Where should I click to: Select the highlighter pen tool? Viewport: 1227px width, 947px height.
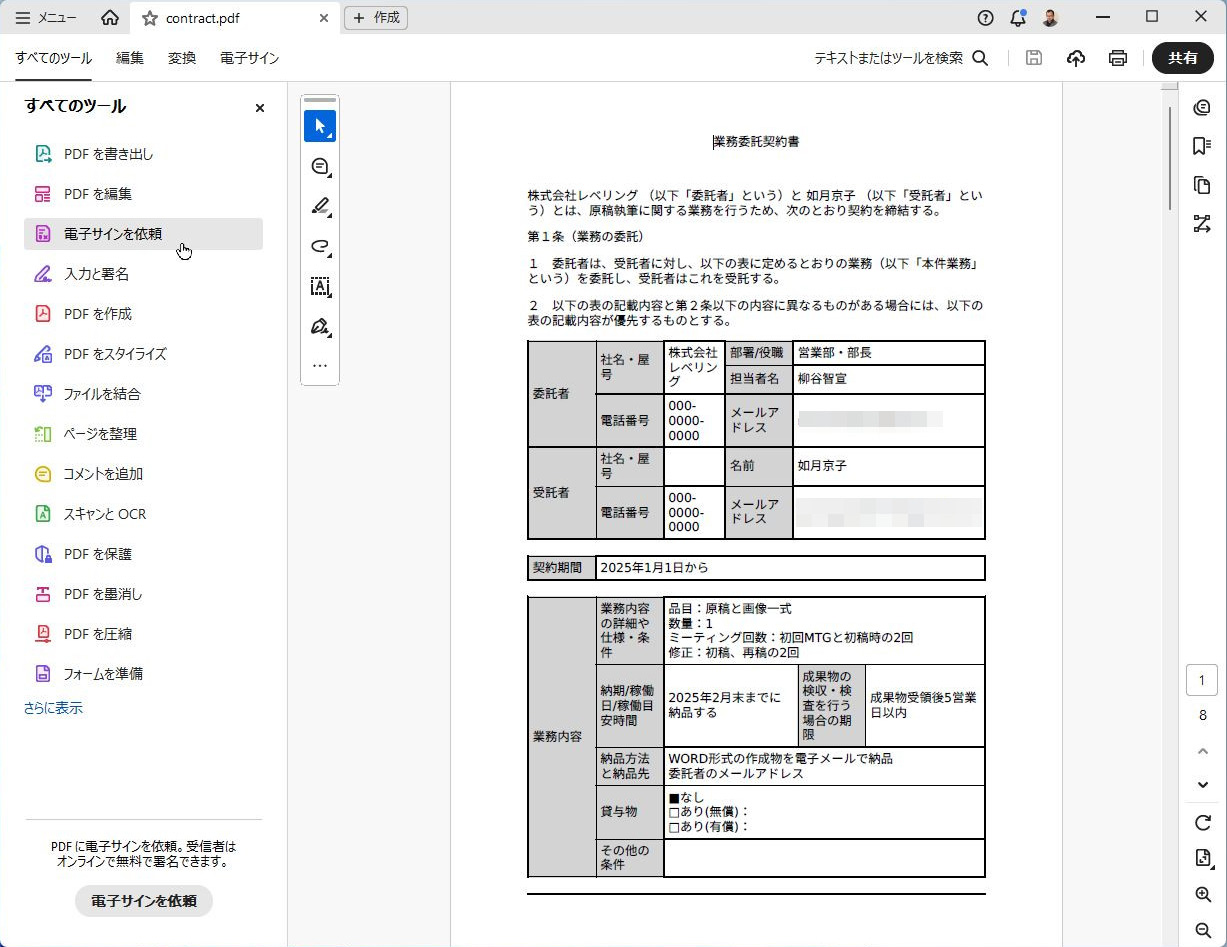coord(320,207)
